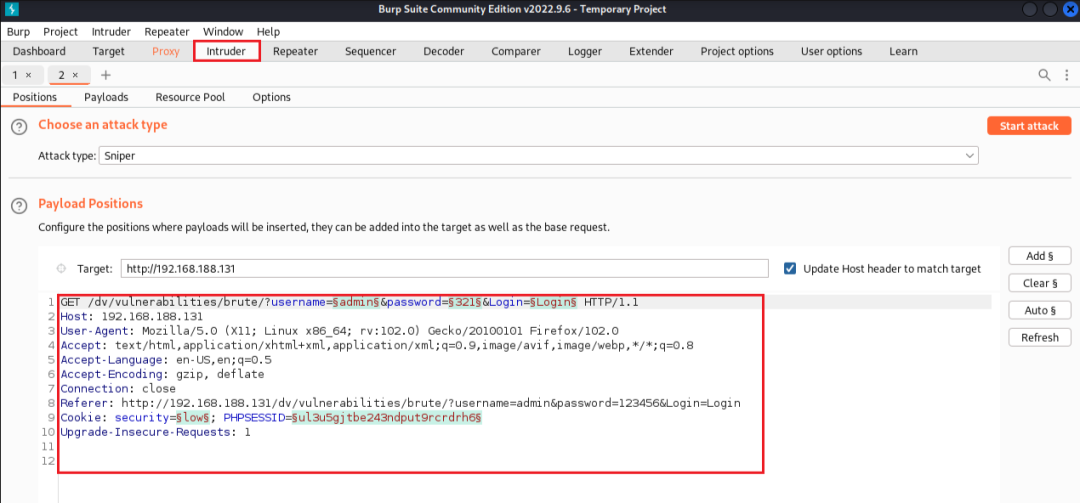Switch to the Proxy tab
Screen dimensions: 1080x503
pyautogui.click(x=166, y=51)
